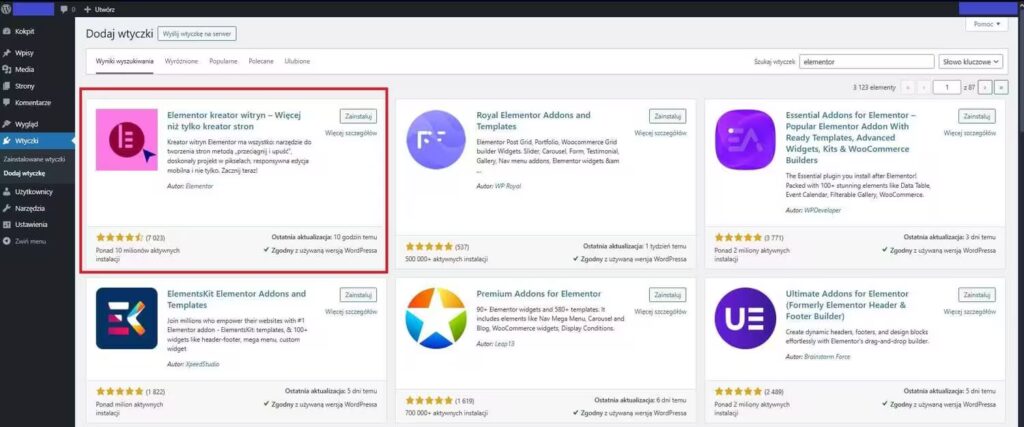1024x427 pixels.
Task: Switch to the Wyróżnione tab
Action: pos(182,61)
